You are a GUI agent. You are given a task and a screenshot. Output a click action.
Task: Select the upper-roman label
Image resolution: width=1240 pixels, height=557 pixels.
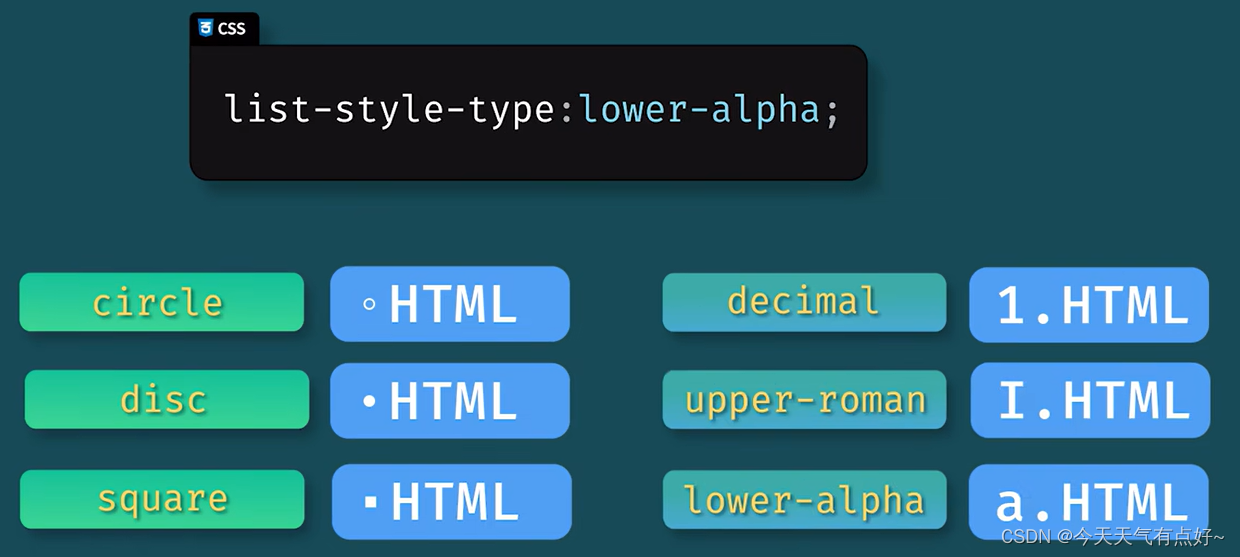804,399
